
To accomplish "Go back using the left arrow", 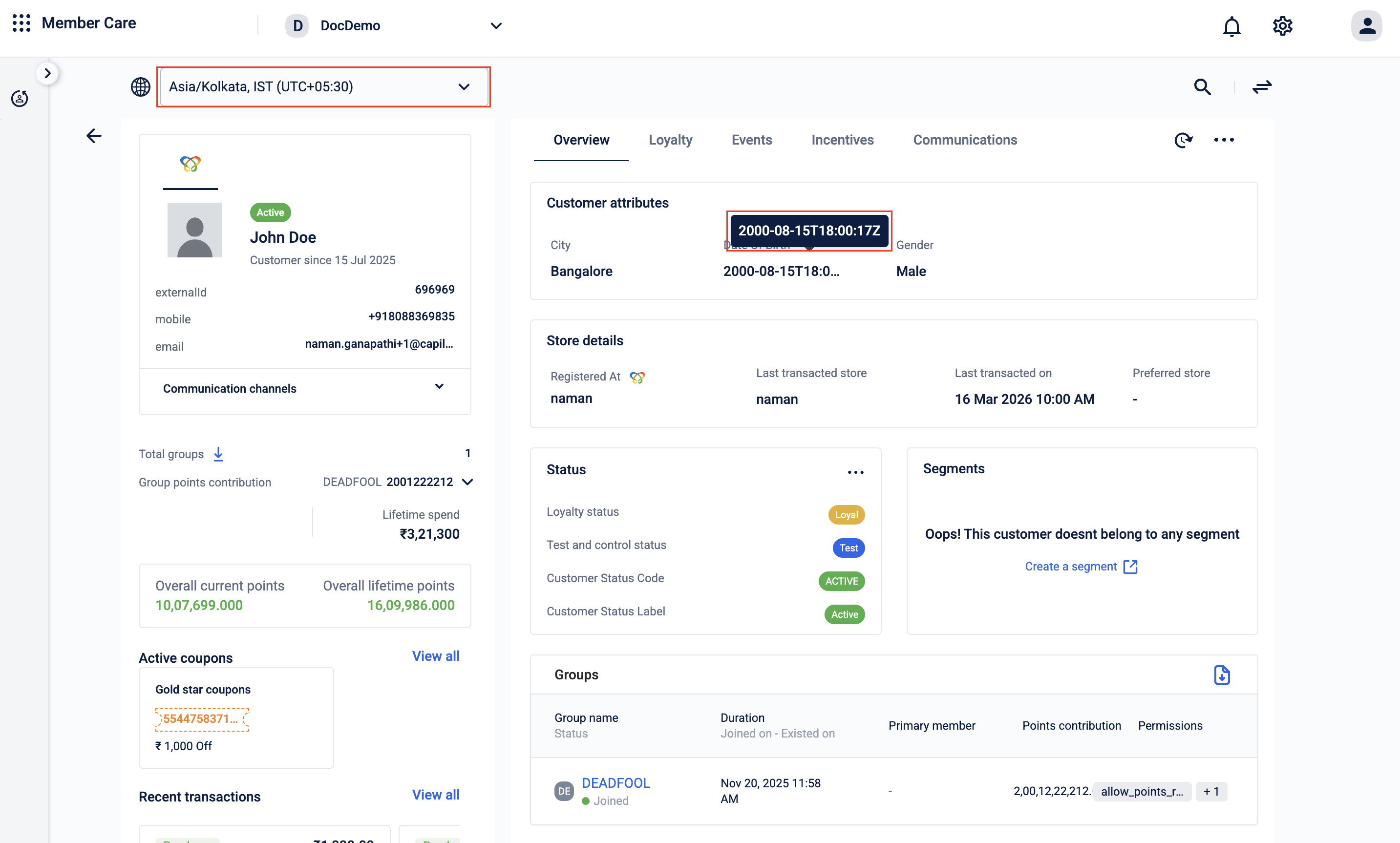I will 94,136.
